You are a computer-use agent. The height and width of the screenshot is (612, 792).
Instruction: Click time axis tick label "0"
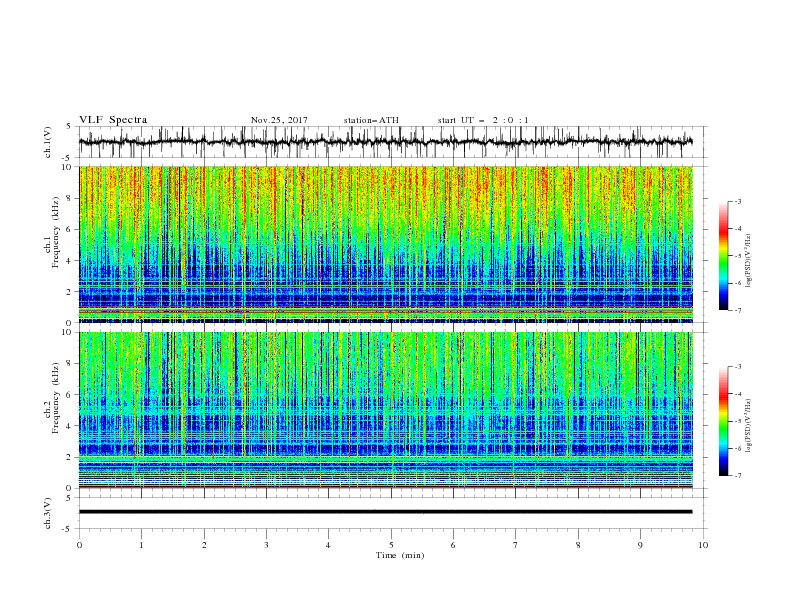pyautogui.click(x=79, y=545)
